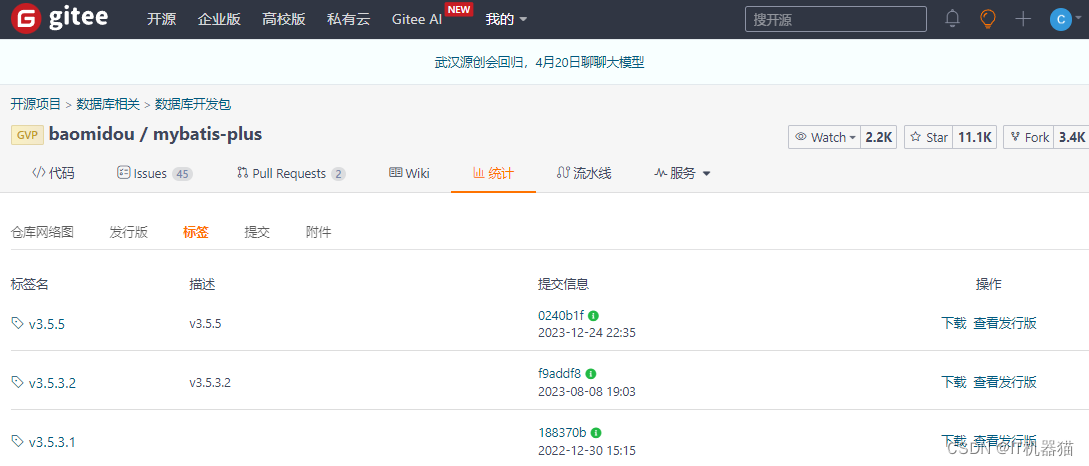Expand the 服务 dropdown tab
The height and width of the screenshot is (466, 1089).
(682, 174)
